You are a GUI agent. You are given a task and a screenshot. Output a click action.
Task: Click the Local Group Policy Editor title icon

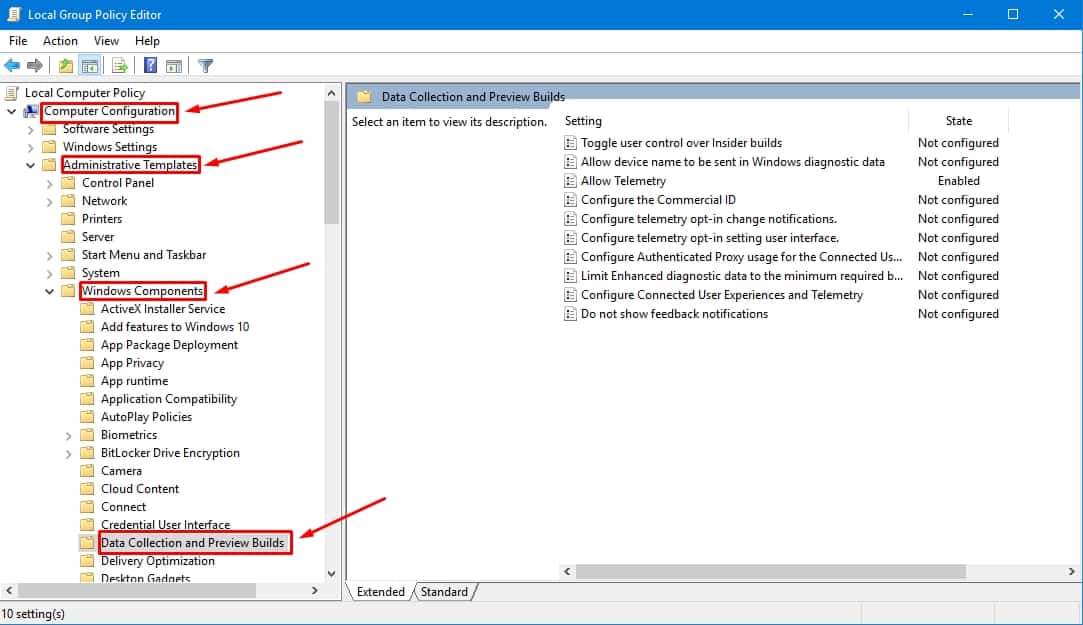(x=13, y=14)
